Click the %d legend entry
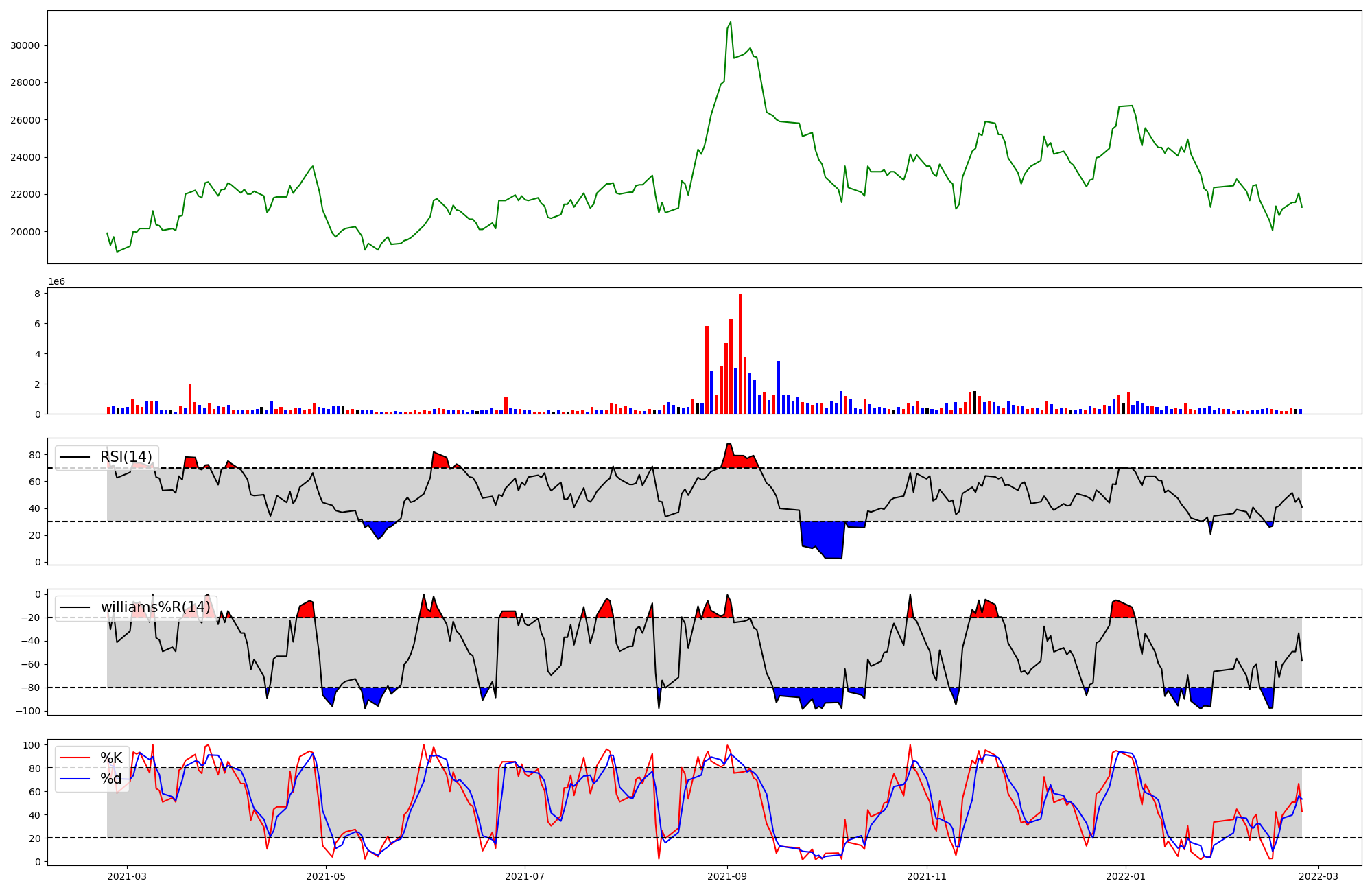1372x892 pixels. tap(111, 779)
